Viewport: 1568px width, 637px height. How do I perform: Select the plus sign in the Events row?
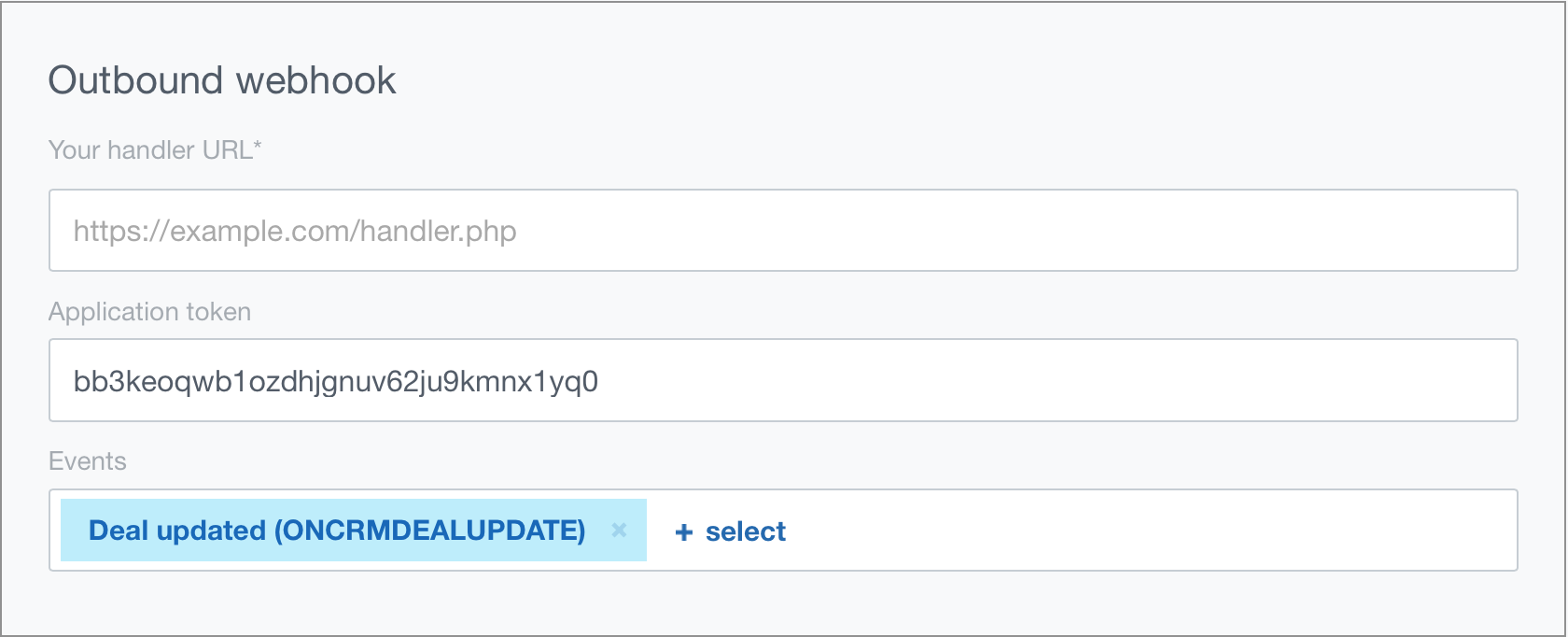(684, 531)
